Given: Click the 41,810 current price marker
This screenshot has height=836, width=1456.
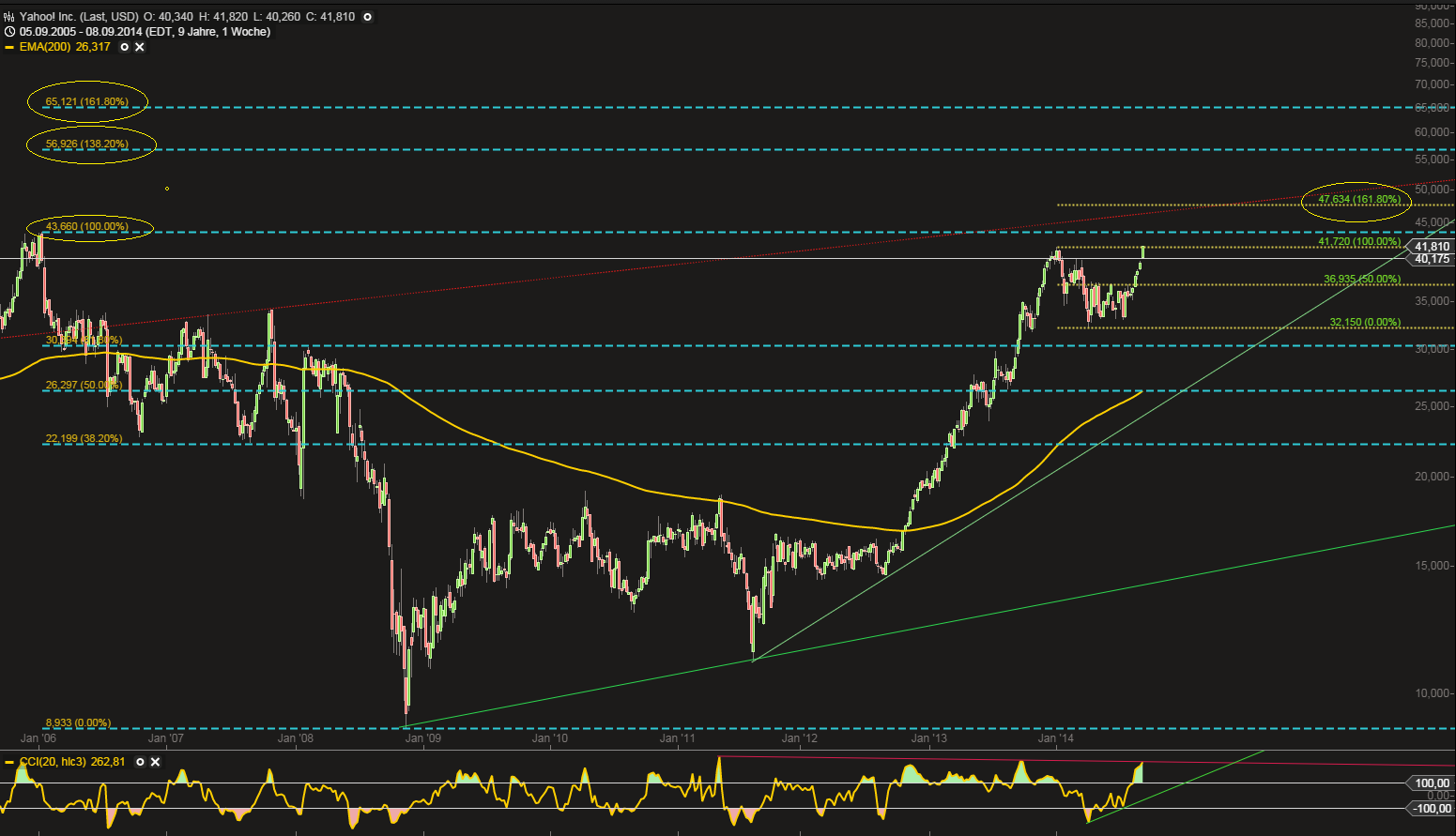Looking at the screenshot, I should 1432,247.
